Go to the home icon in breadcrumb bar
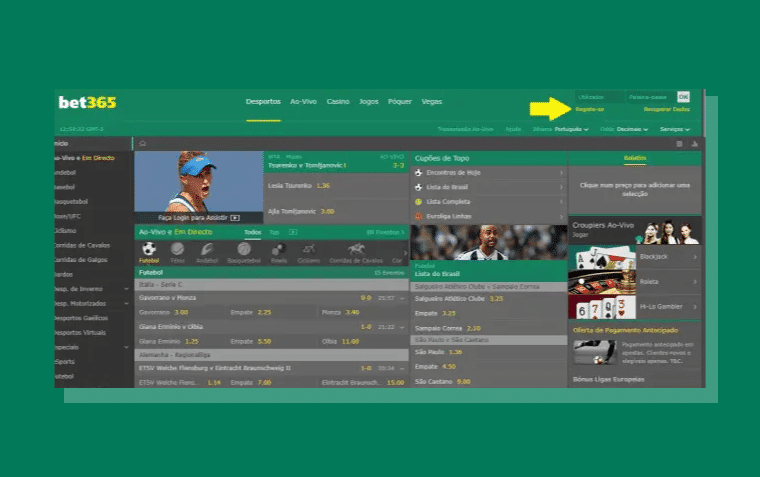 click(142, 143)
